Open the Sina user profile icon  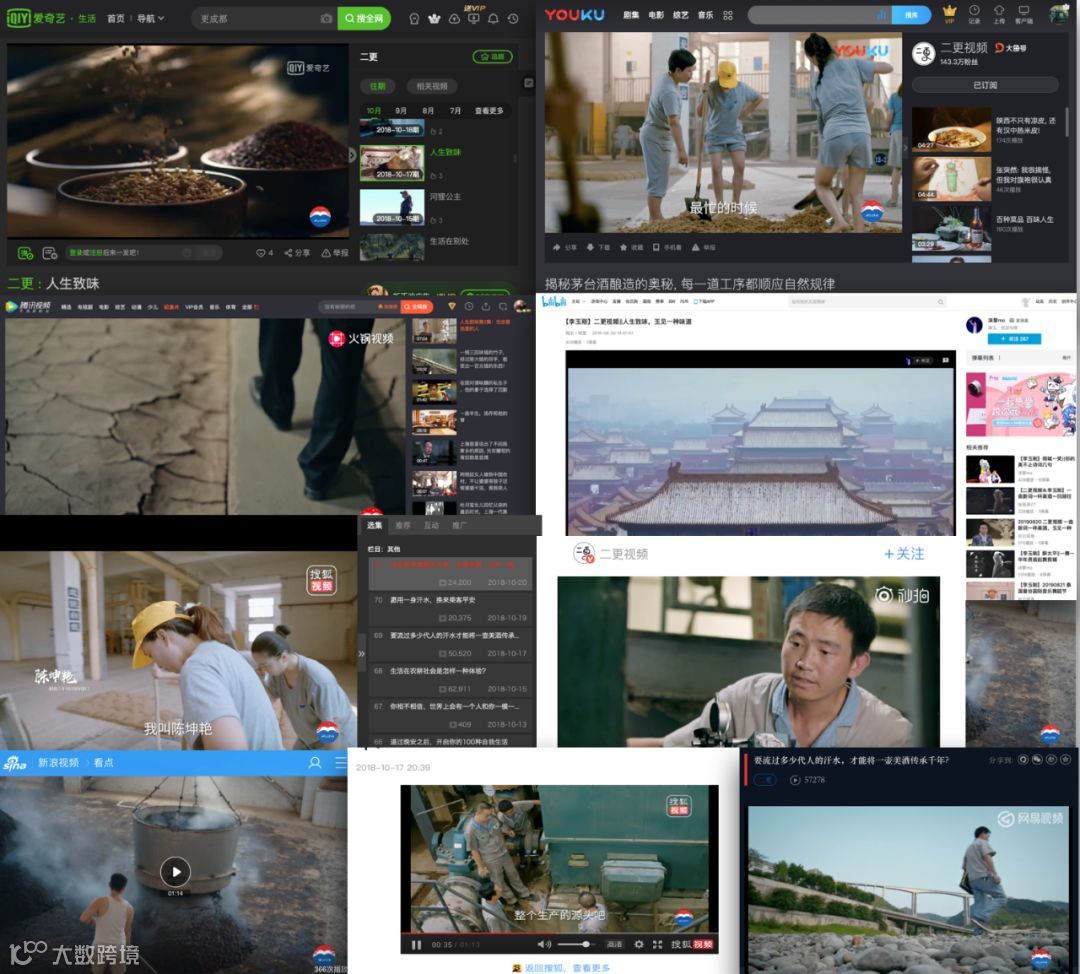tap(315, 763)
